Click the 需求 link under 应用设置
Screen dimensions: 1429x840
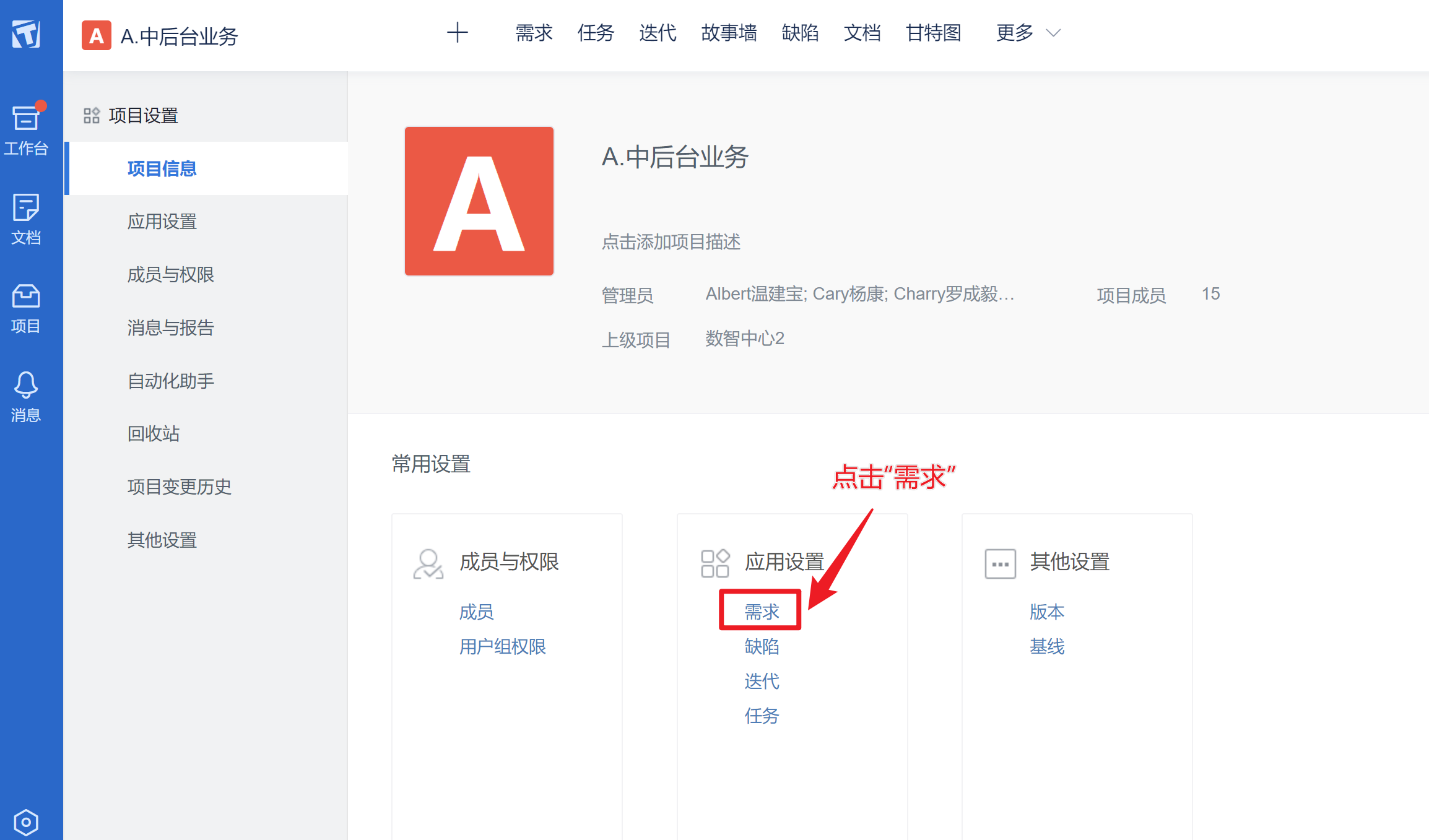tap(762, 612)
